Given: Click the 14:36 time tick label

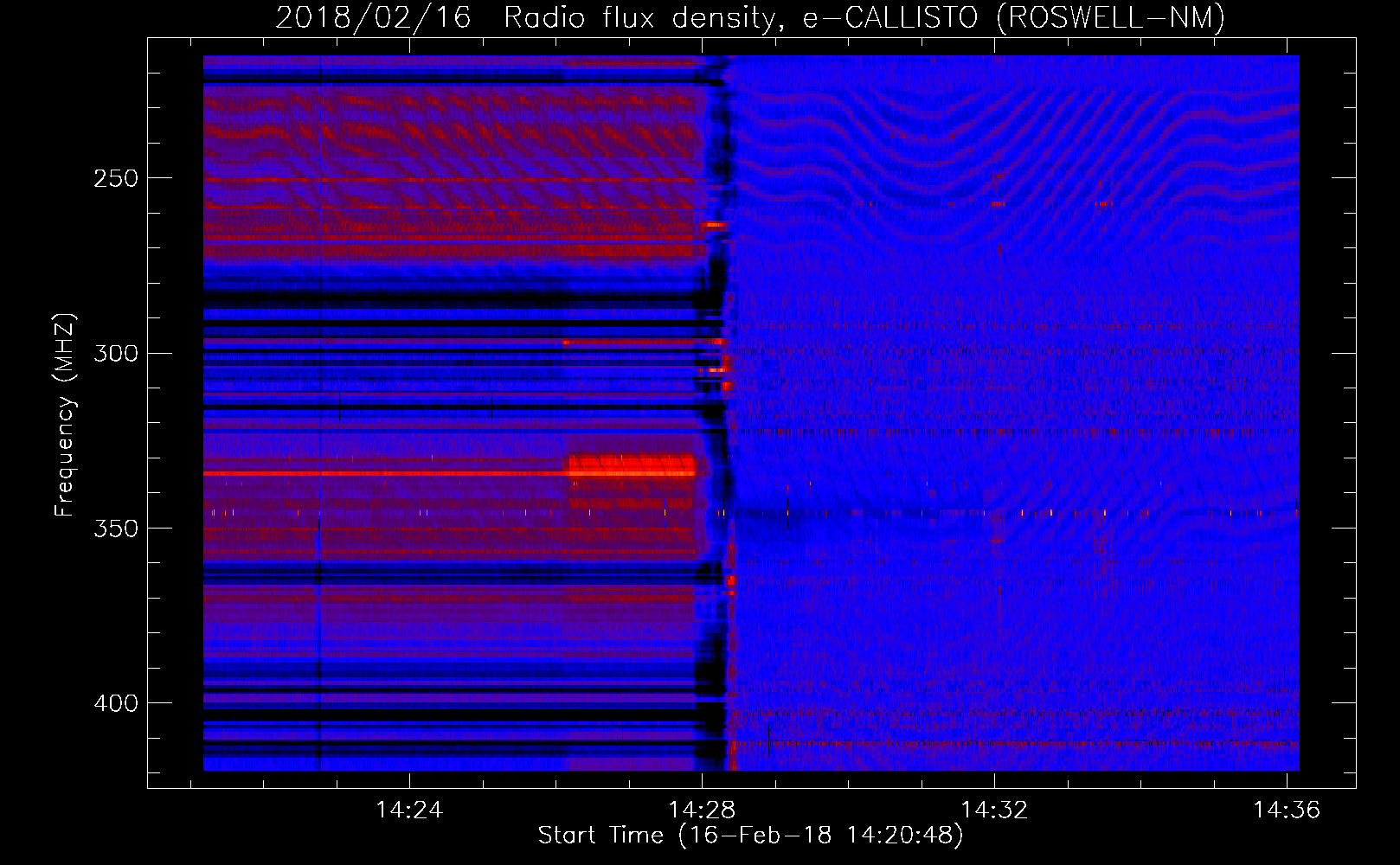Looking at the screenshot, I should click(x=1287, y=810).
